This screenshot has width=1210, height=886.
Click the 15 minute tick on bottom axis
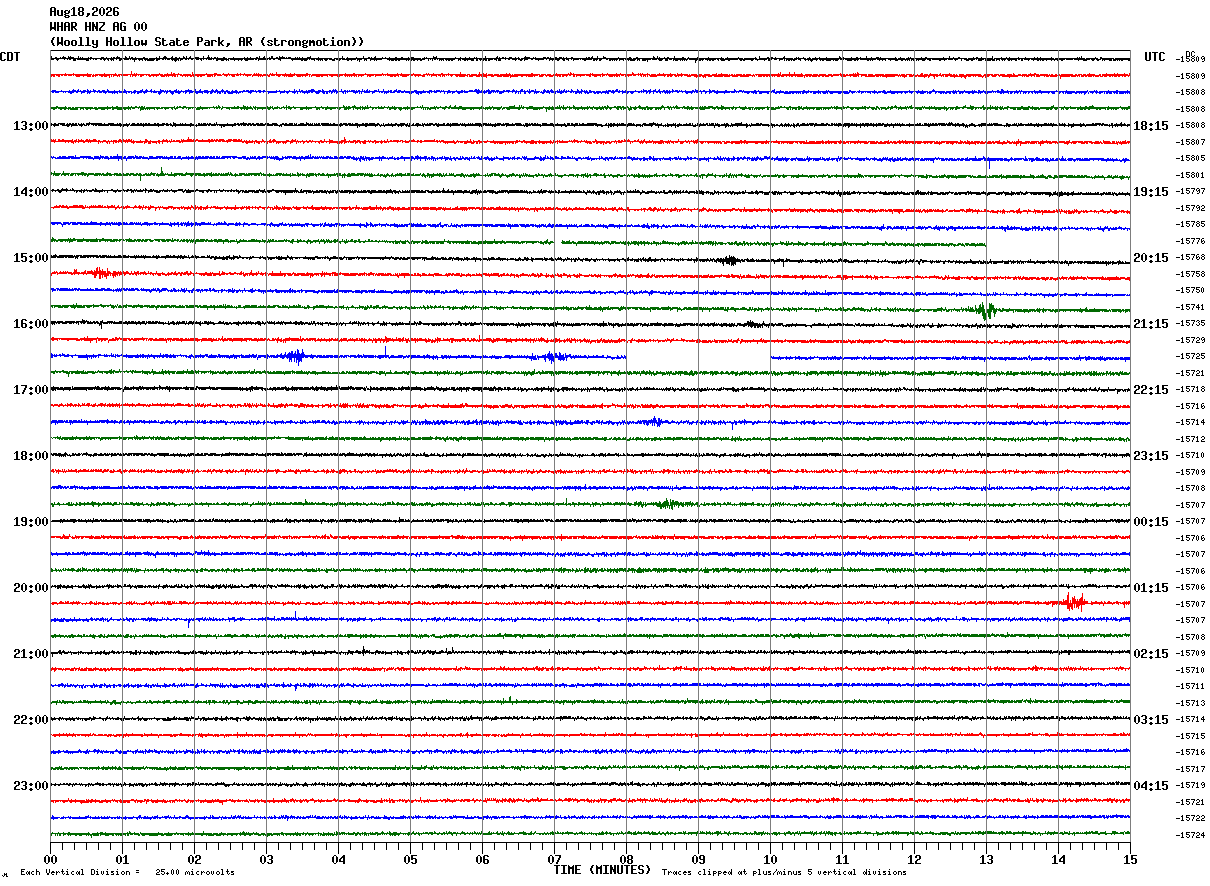[1130, 860]
